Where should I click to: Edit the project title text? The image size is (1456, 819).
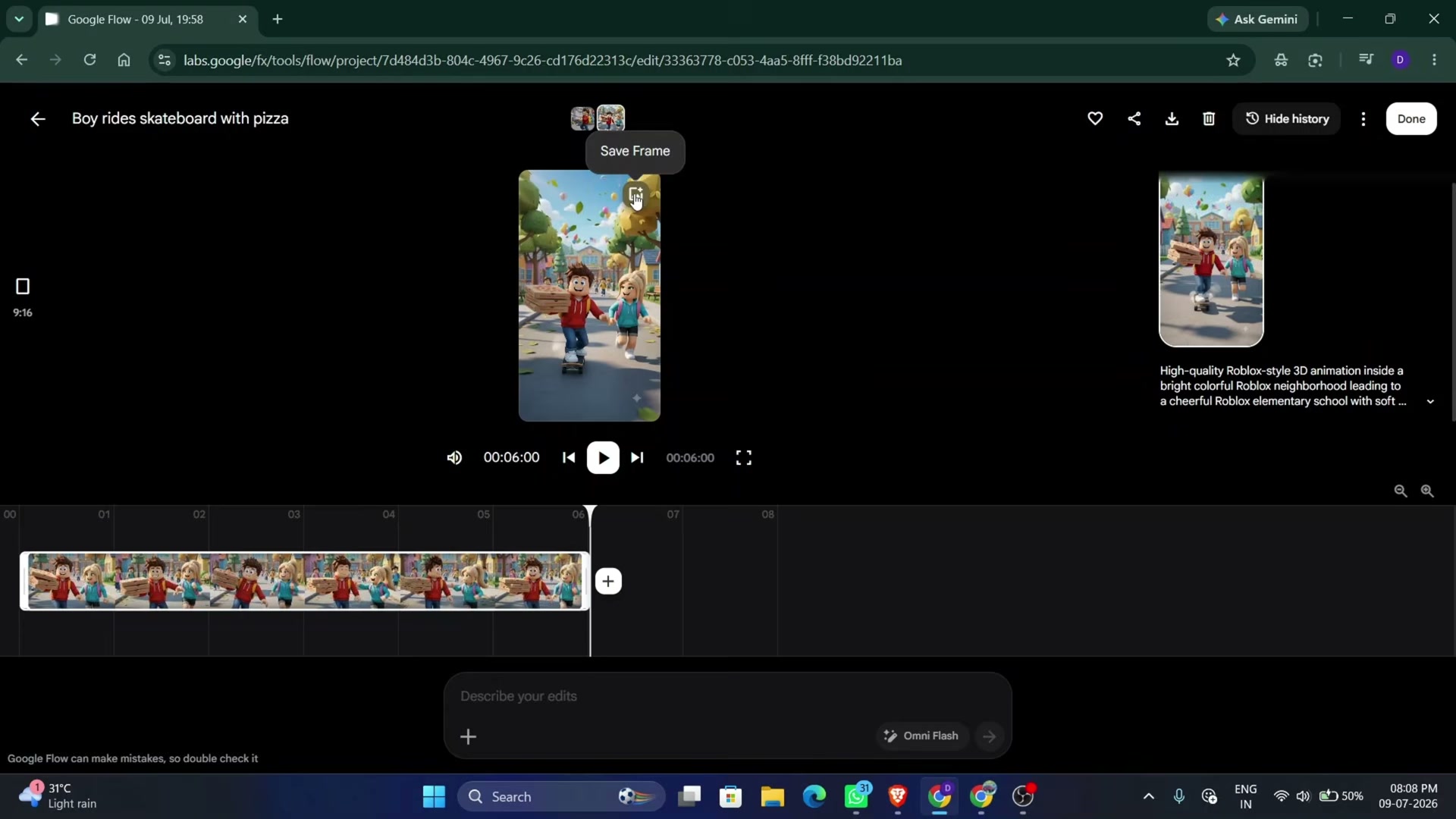(180, 119)
